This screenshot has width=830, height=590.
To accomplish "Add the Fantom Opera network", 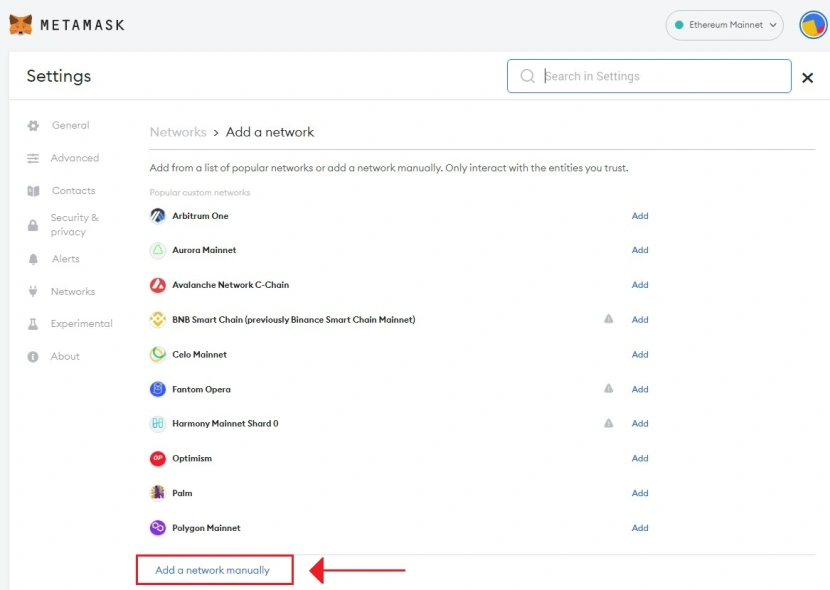I will click(x=640, y=389).
